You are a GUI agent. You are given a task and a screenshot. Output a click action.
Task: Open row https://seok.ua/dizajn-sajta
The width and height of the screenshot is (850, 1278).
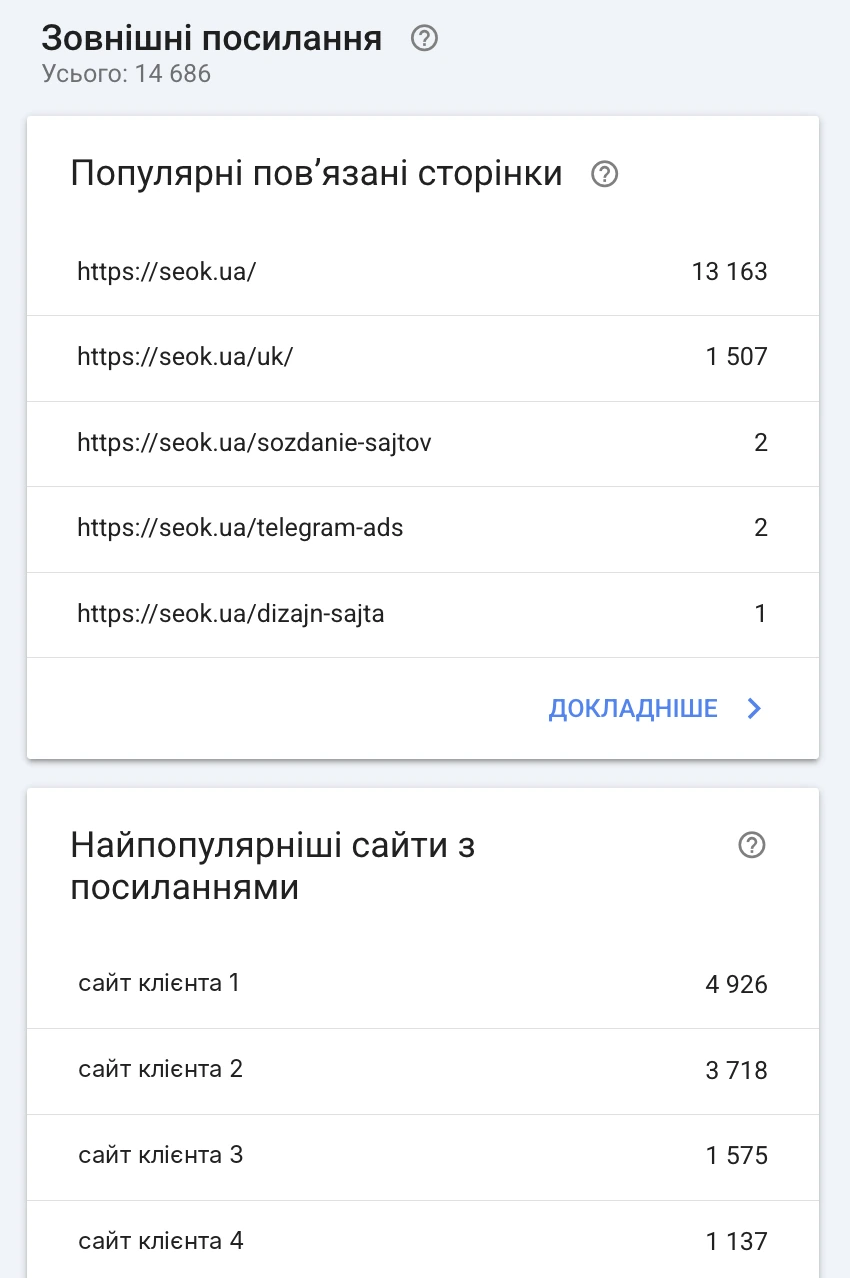pyautogui.click(x=423, y=614)
